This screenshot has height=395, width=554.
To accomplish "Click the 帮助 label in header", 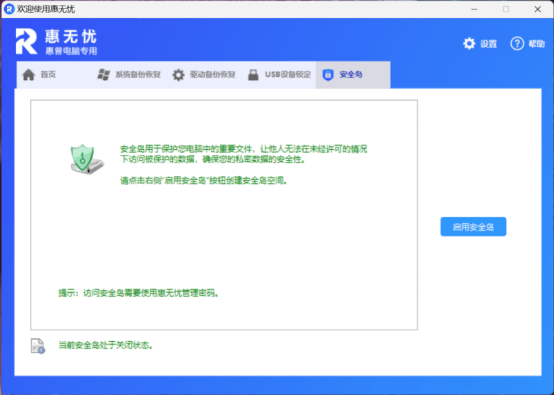I will point(536,44).
